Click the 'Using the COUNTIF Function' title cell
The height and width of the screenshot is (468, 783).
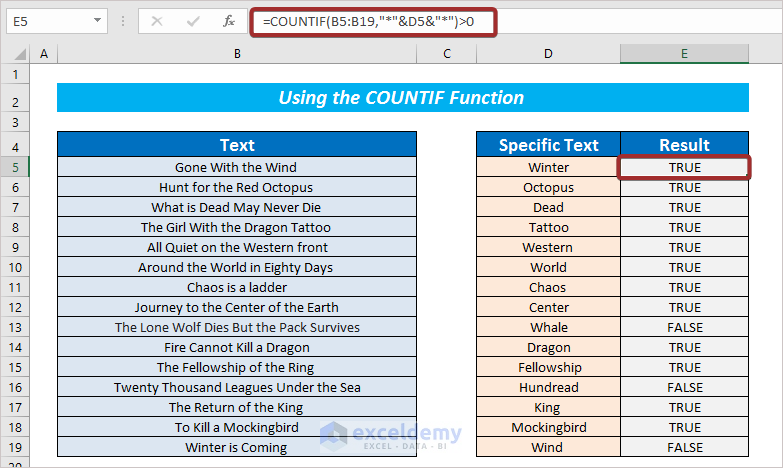[402, 97]
